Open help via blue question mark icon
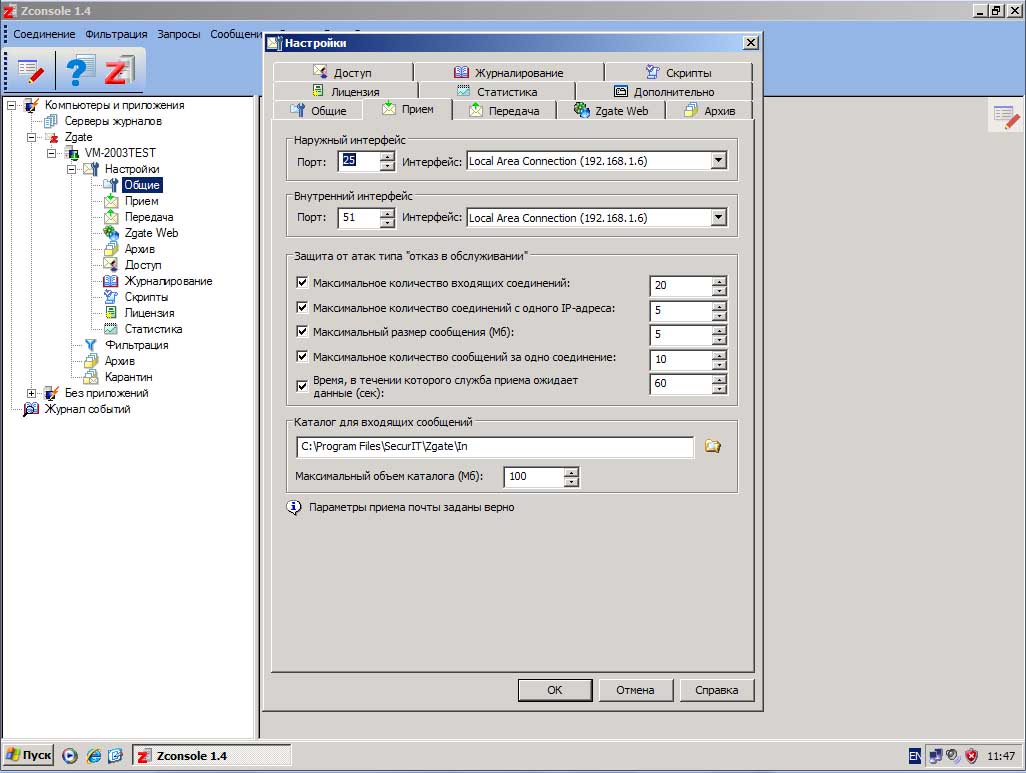Viewport: 1026px width, 773px height. 79,71
